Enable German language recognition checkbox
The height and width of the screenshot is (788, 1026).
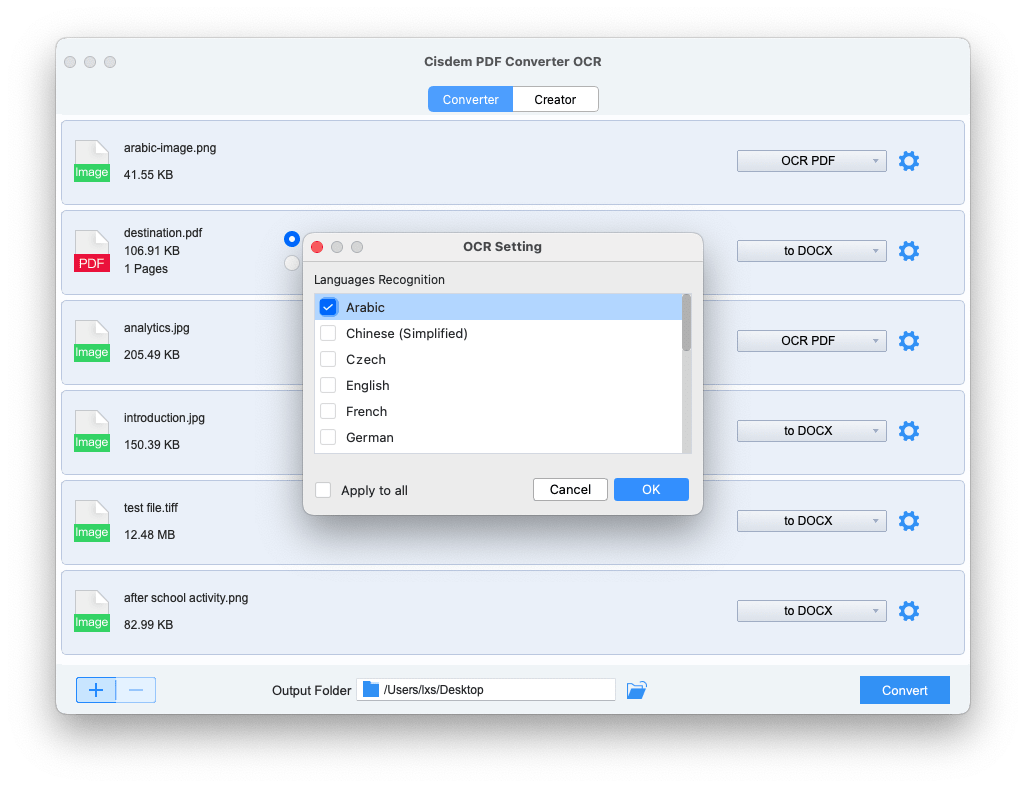328,437
